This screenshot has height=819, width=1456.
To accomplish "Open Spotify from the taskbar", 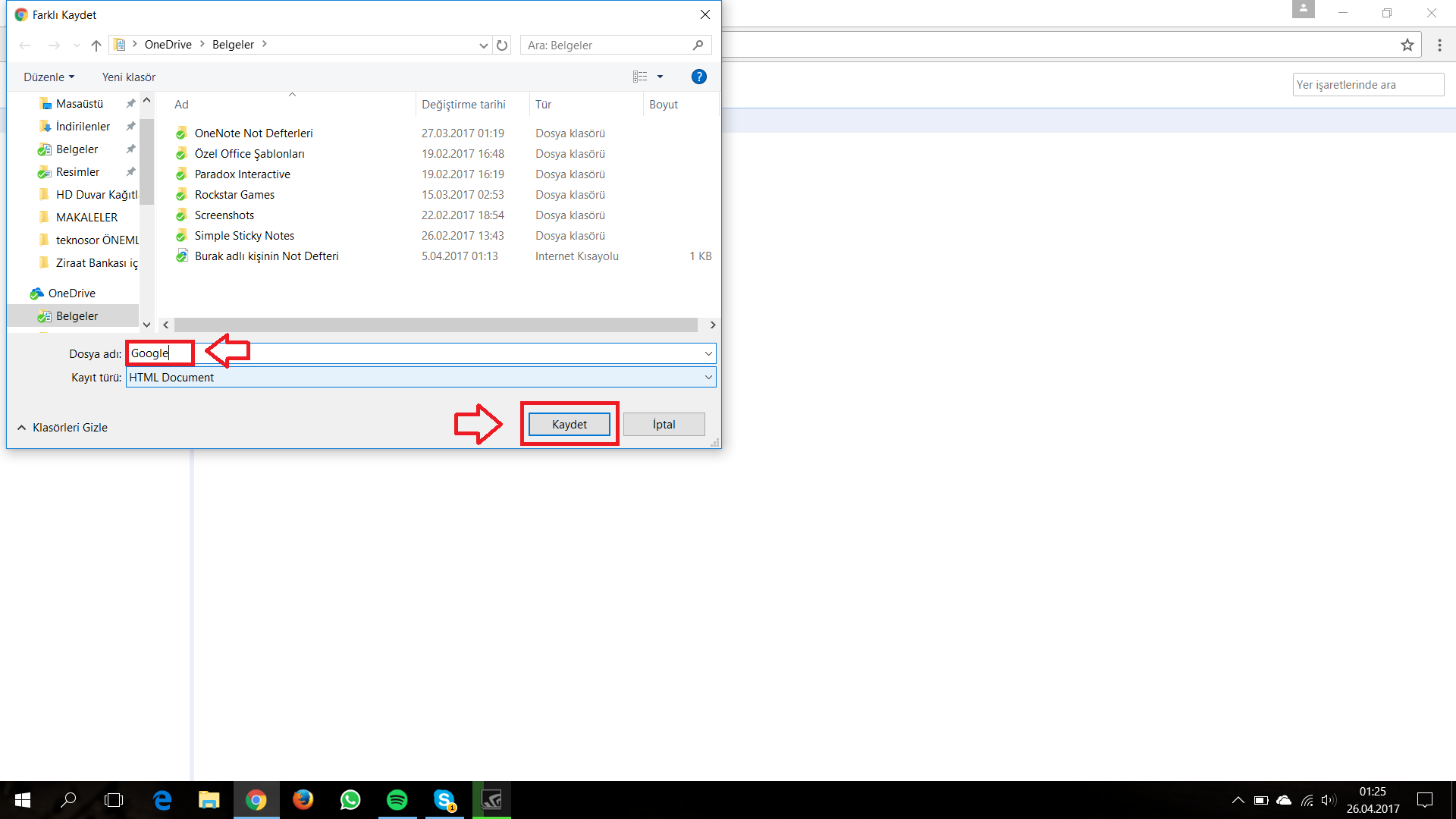I will pos(397,800).
